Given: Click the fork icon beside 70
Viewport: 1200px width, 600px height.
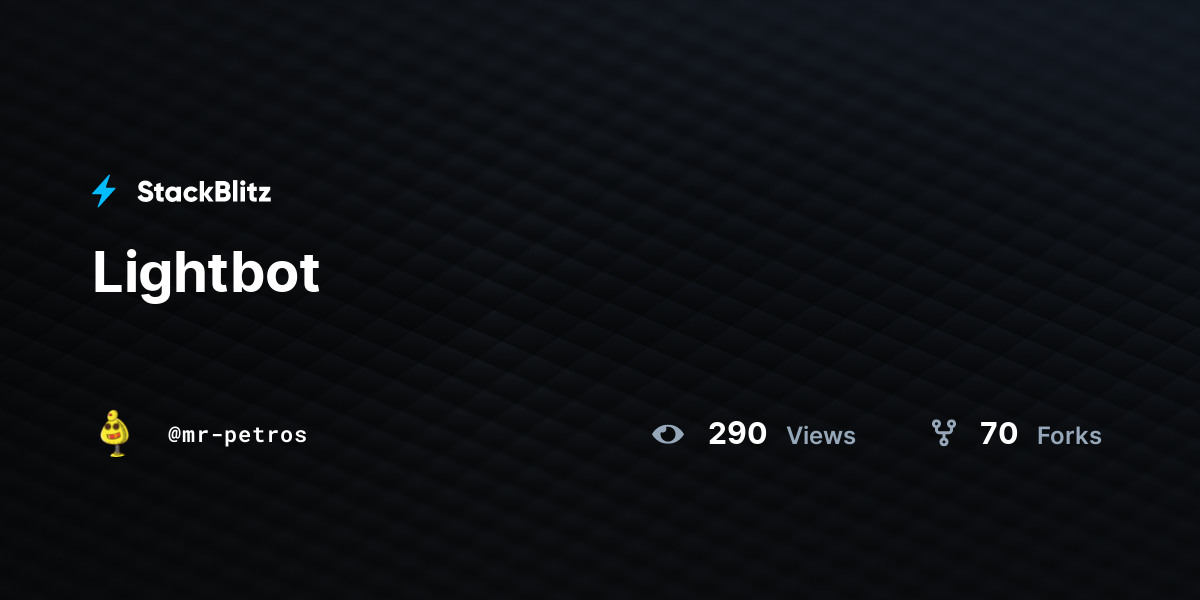Looking at the screenshot, I should point(943,433).
